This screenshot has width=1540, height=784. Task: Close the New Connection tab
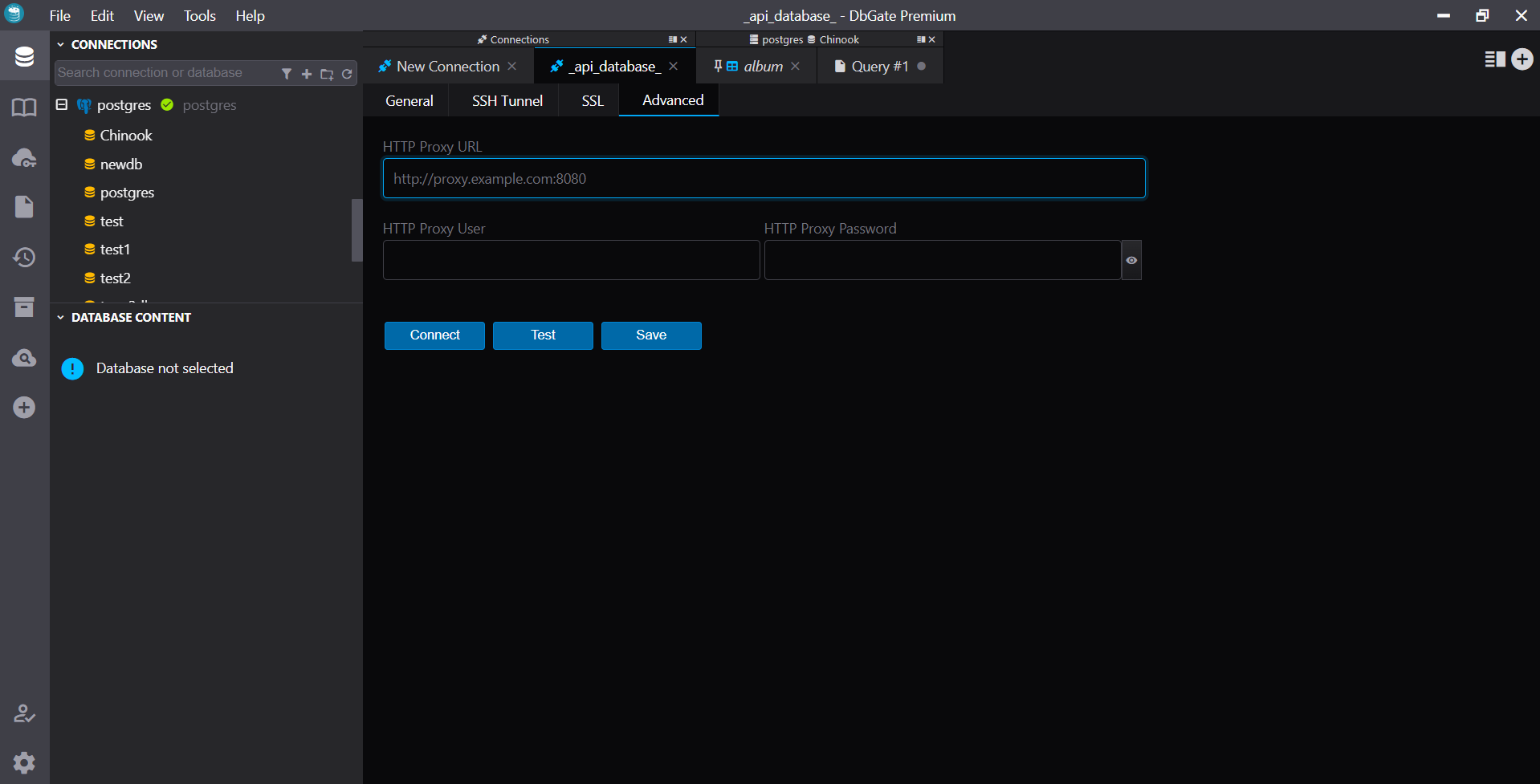point(512,67)
